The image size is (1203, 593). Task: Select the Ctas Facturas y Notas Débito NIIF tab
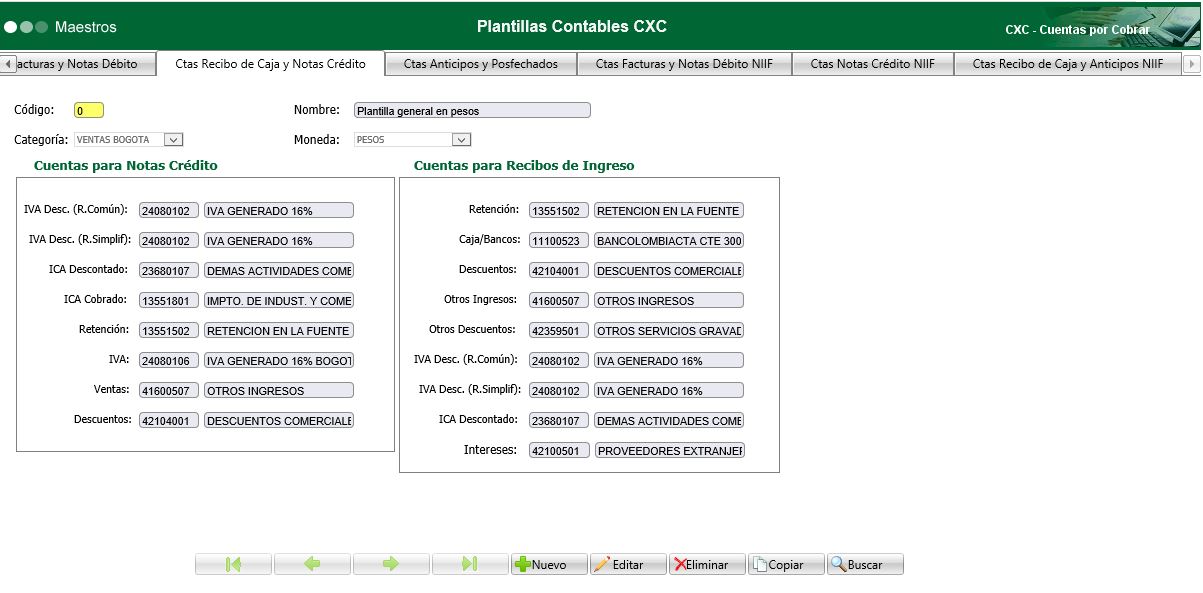tap(684, 62)
